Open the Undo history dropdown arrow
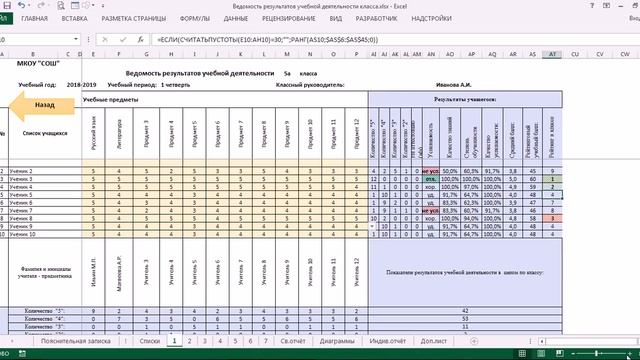Image resolution: width=640 pixels, height=360 pixels. coord(29,6)
